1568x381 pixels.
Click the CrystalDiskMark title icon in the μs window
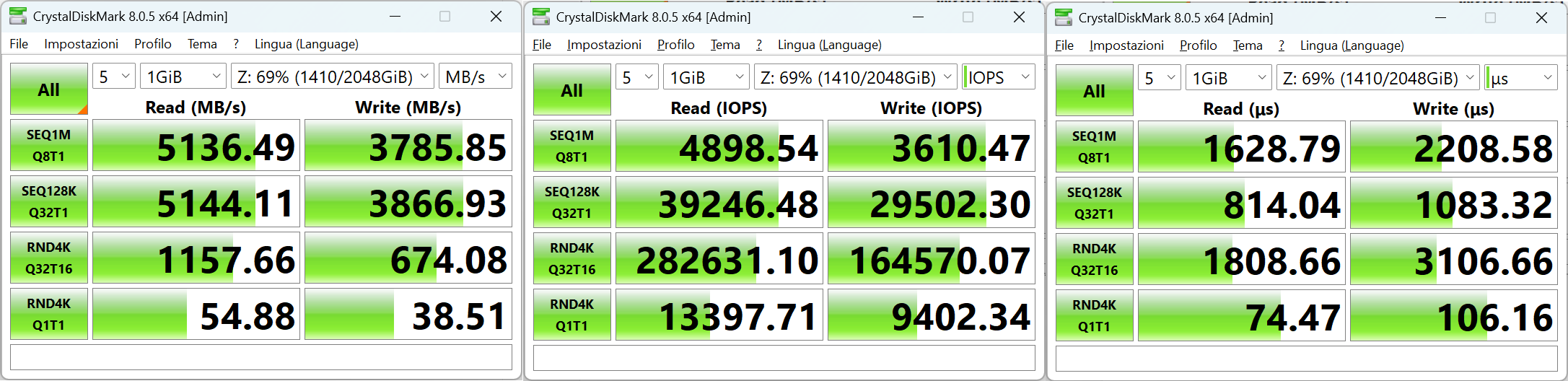1064,17
